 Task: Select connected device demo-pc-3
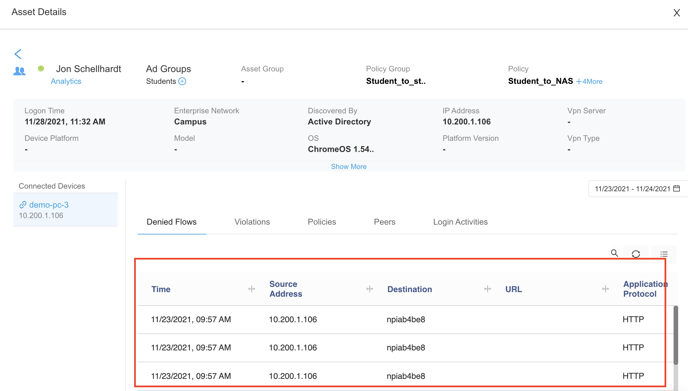(x=65, y=210)
